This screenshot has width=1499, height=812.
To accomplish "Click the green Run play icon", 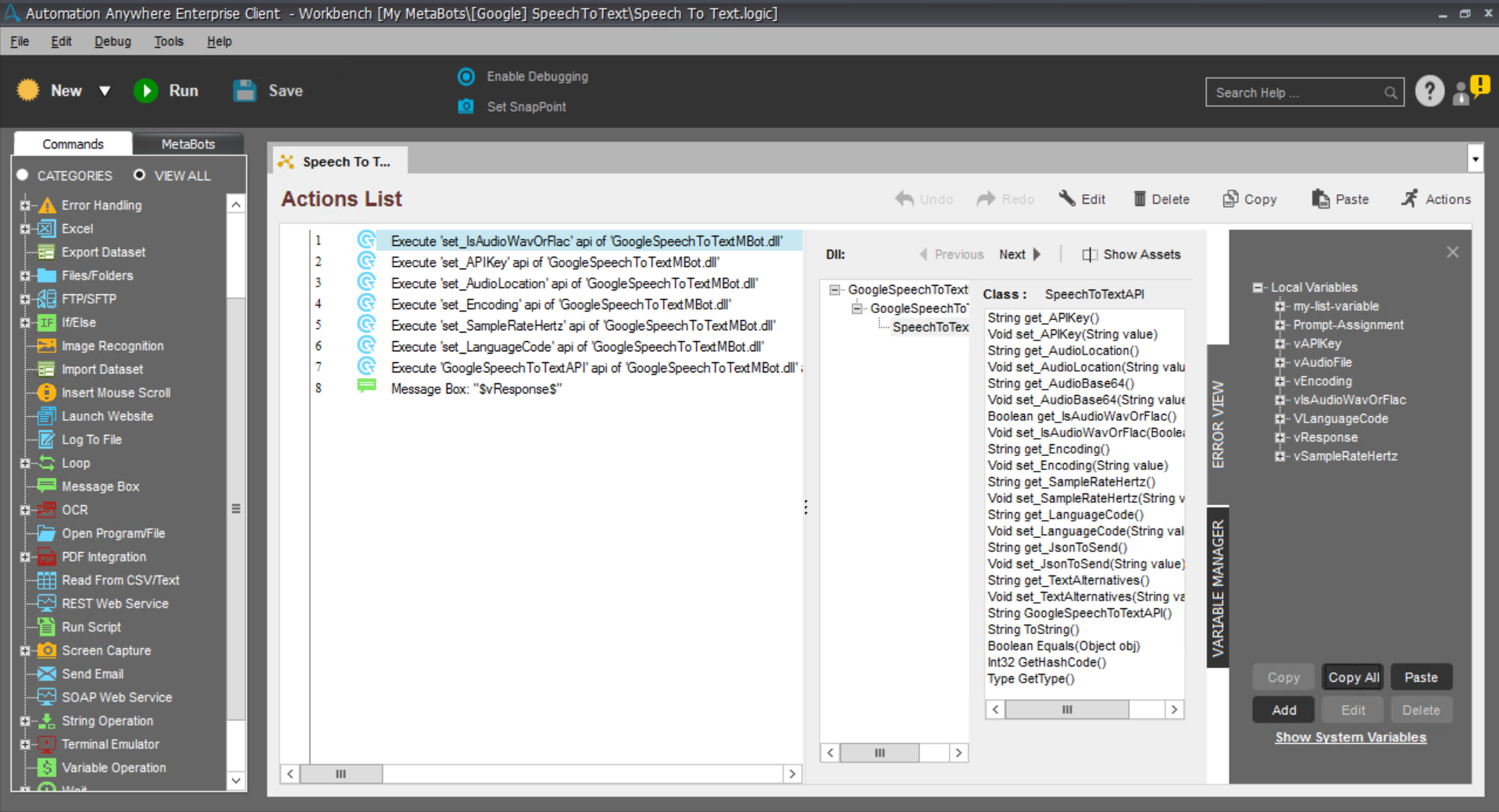I will click(146, 91).
